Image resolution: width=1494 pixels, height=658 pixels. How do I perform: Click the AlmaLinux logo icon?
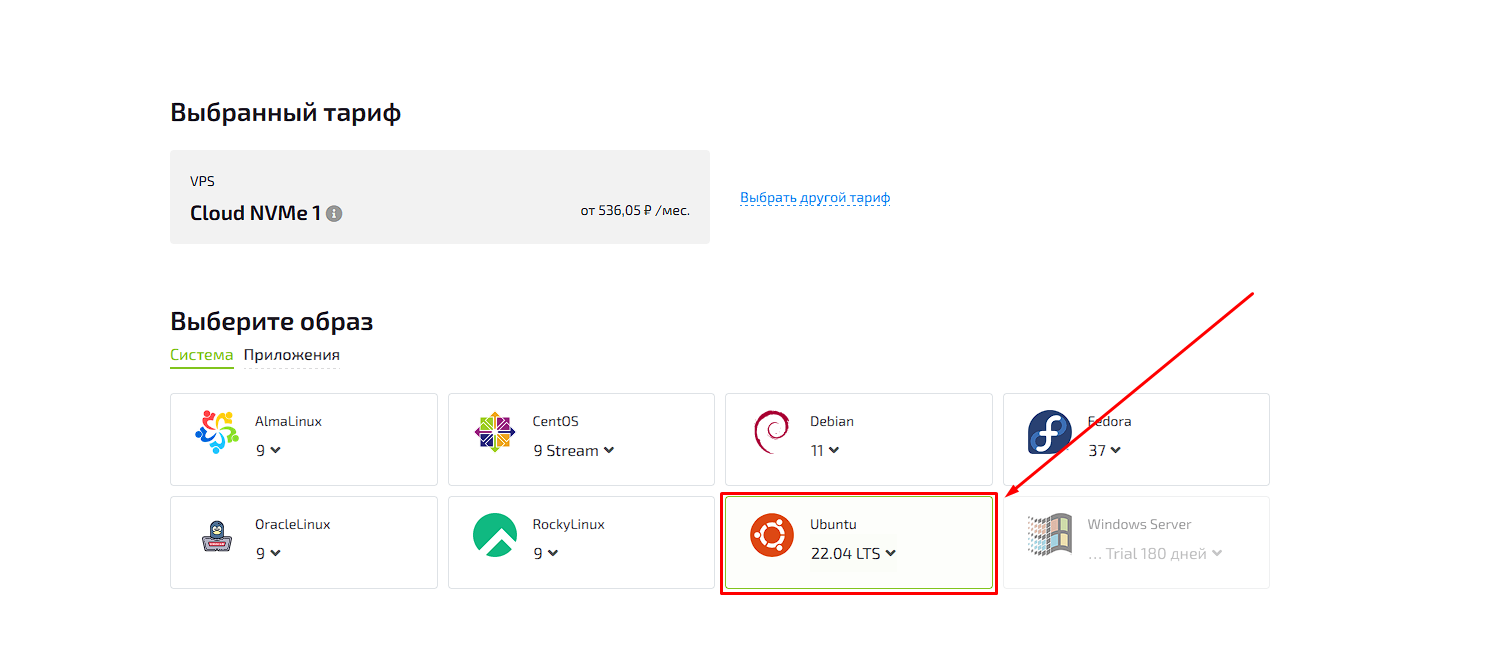[217, 432]
